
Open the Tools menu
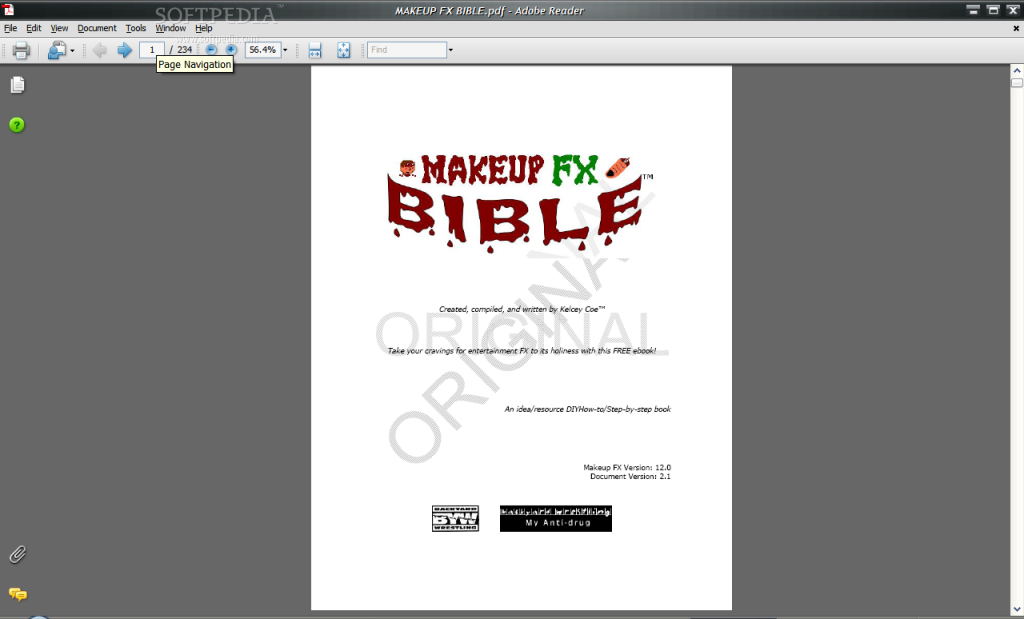click(x=136, y=28)
